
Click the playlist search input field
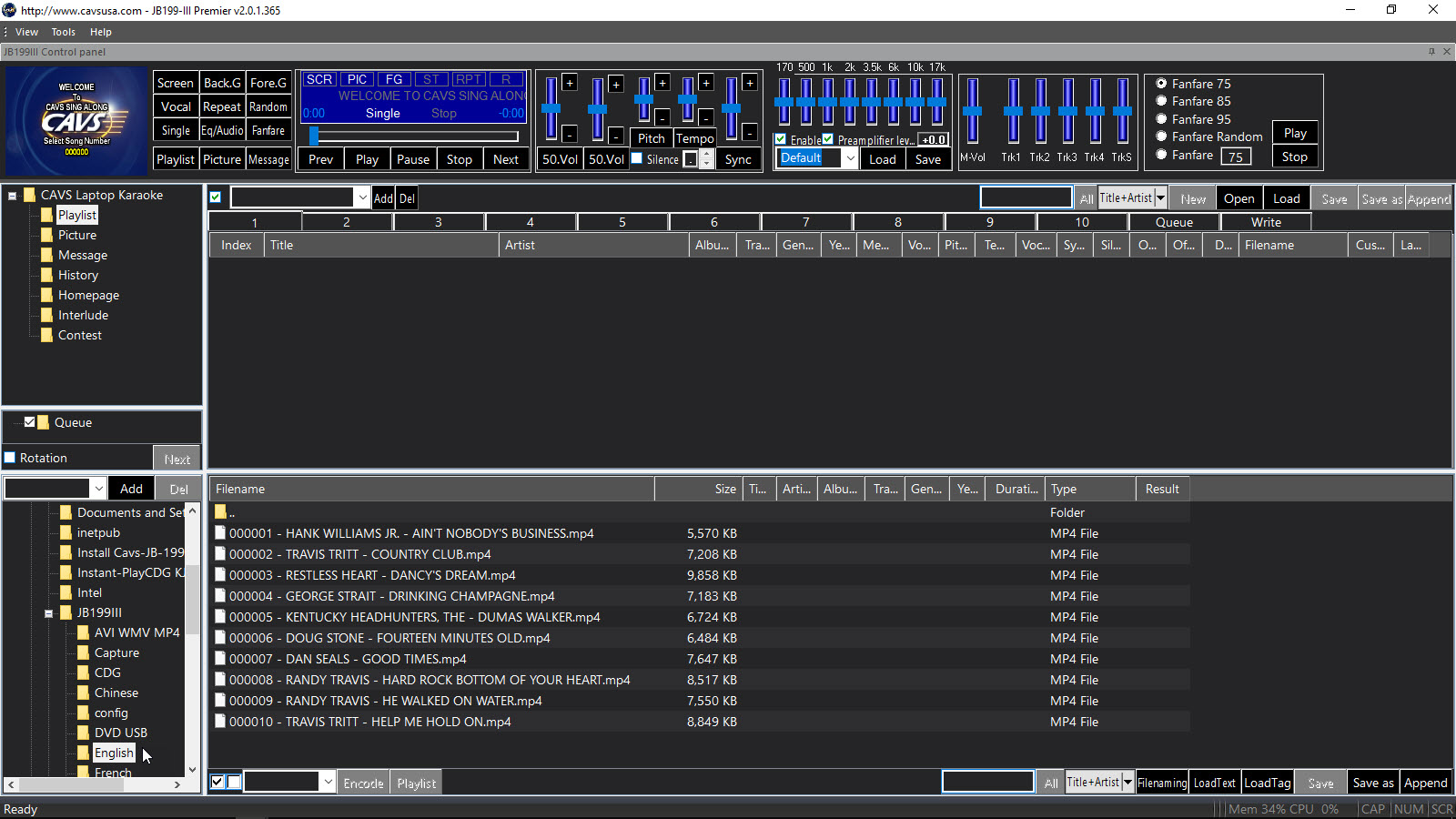click(x=1026, y=197)
